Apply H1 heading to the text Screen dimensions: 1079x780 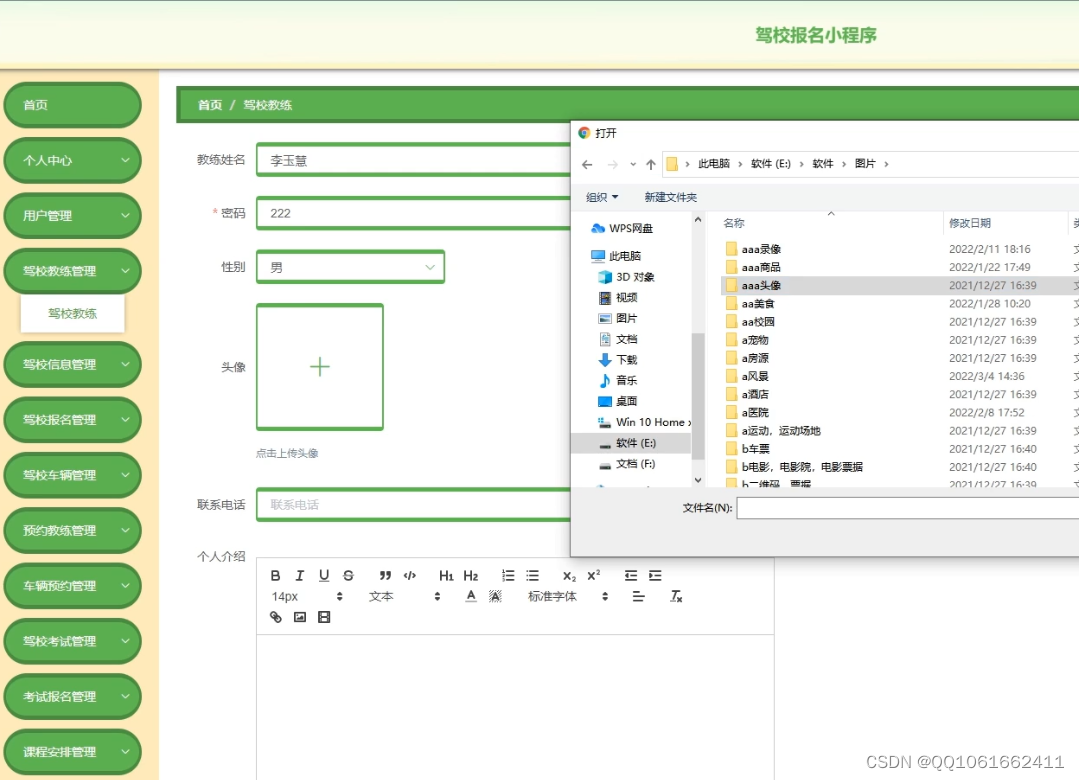coord(446,575)
